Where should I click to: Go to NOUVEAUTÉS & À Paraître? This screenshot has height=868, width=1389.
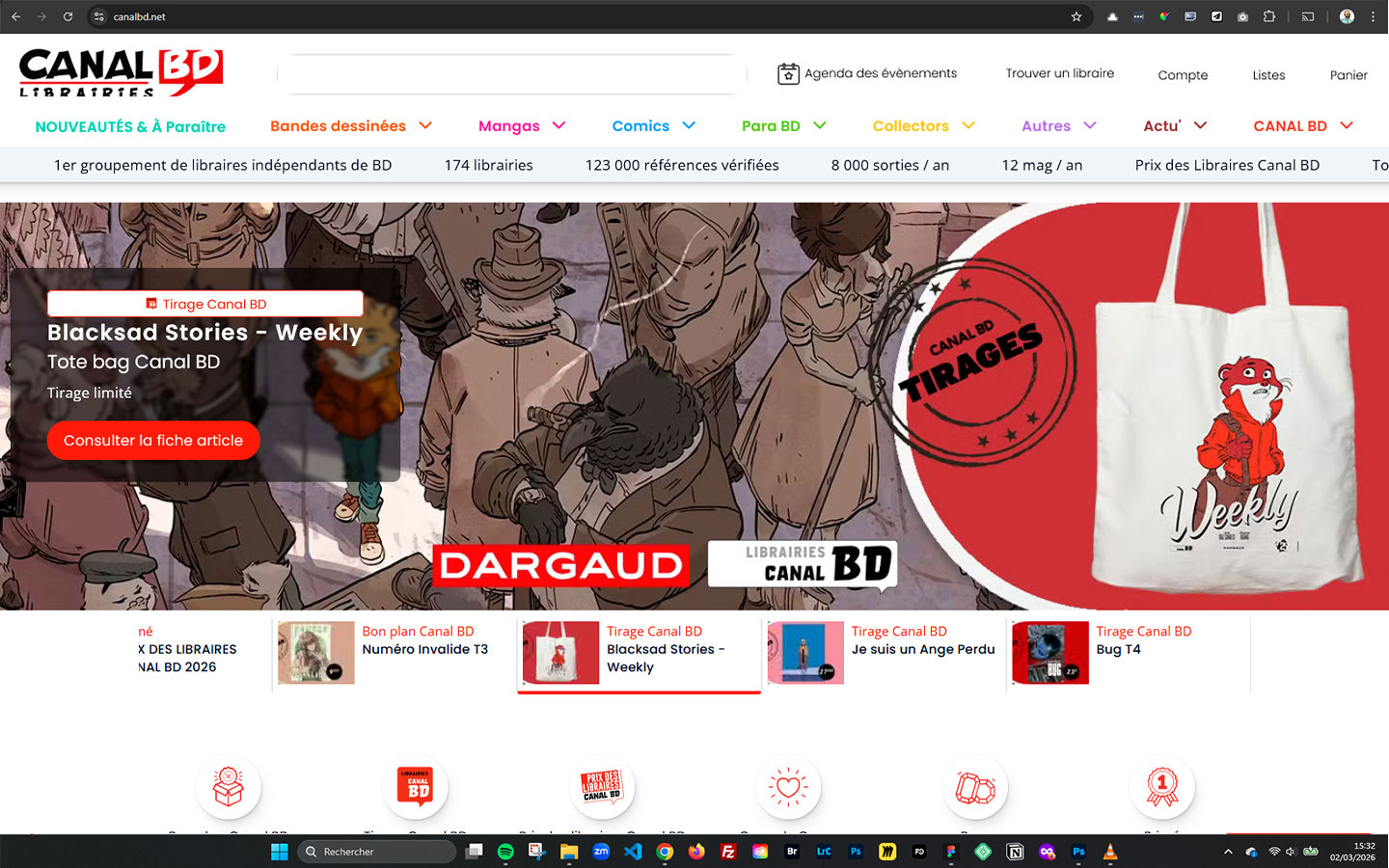[x=130, y=126]
